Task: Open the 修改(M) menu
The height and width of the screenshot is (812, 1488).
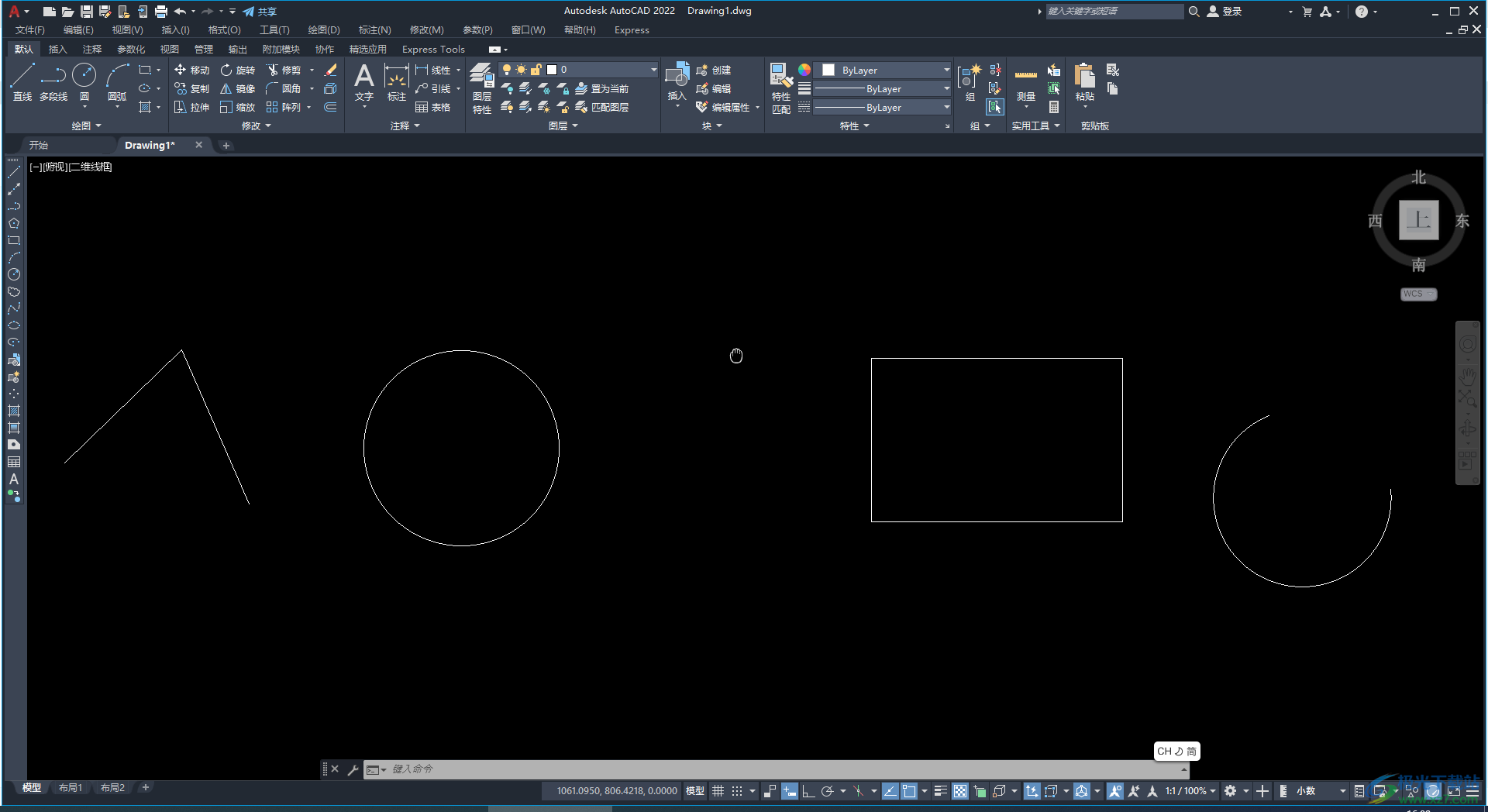Action: click(426, 30)
